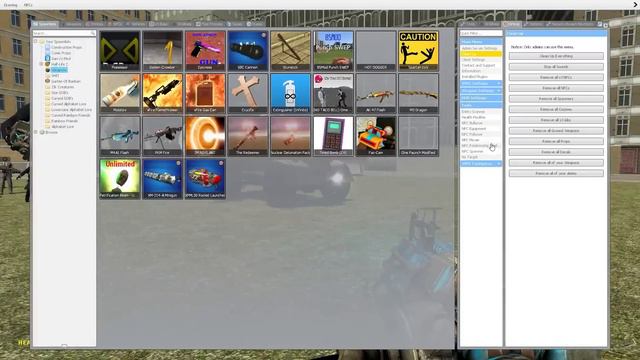Select the pink gun weapon icon
This screenshot has width=640, height=360.
[205, 51]
